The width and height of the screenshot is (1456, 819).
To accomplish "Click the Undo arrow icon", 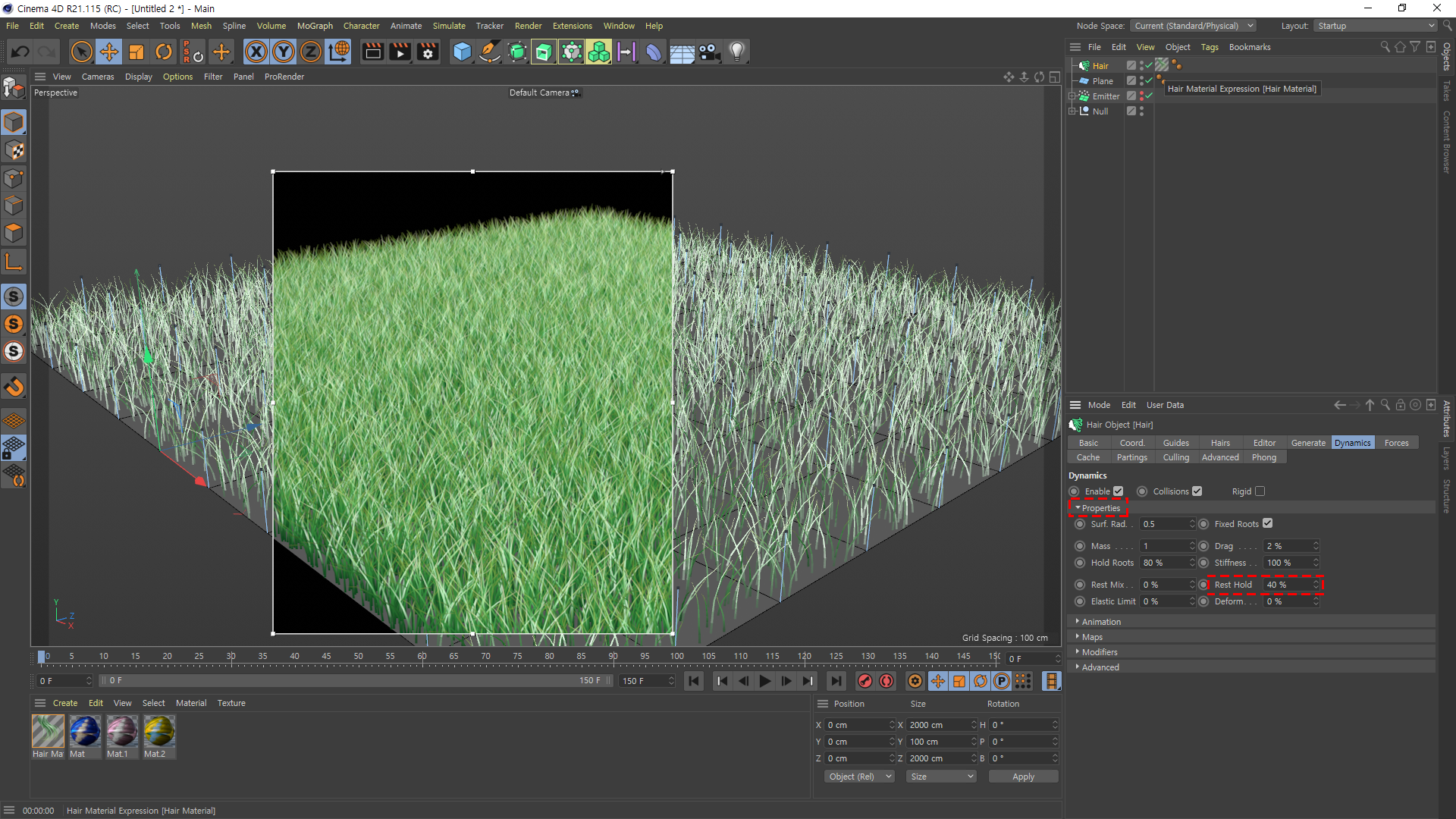I will (x=20, y=52).
